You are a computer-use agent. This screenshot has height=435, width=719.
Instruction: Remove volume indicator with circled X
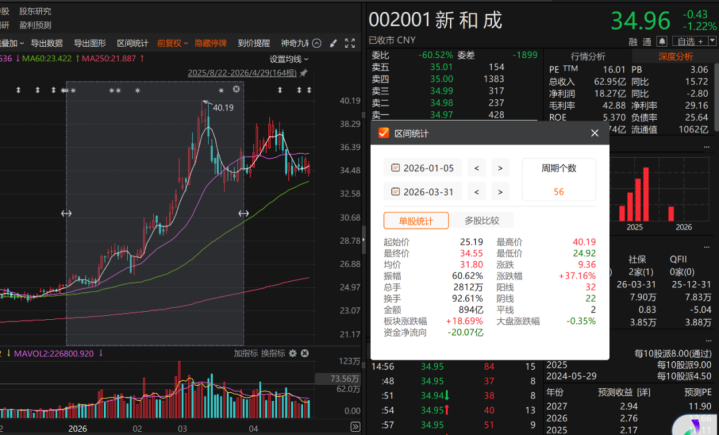304,353
